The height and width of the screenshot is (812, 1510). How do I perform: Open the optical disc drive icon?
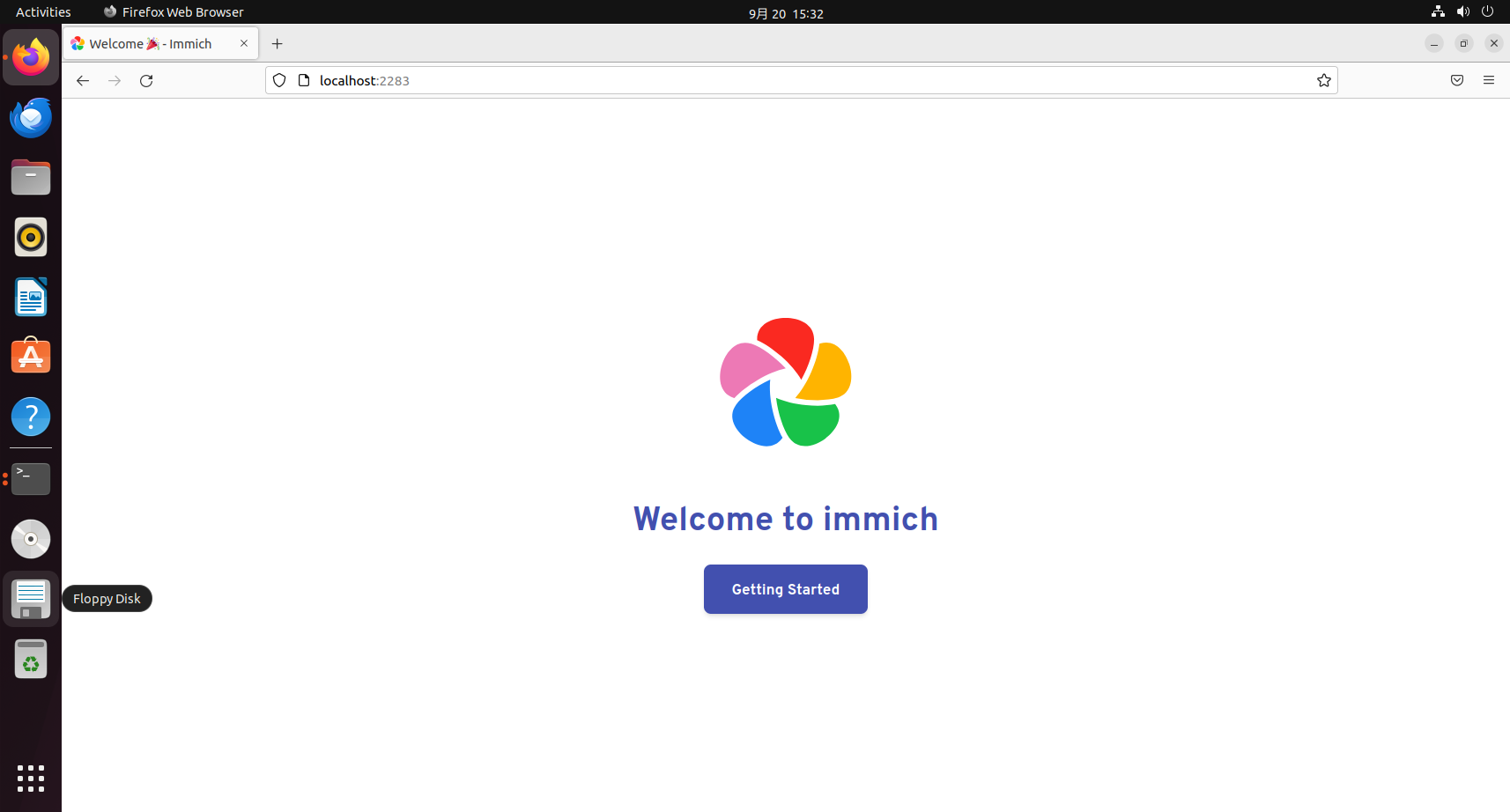point(31,539)
